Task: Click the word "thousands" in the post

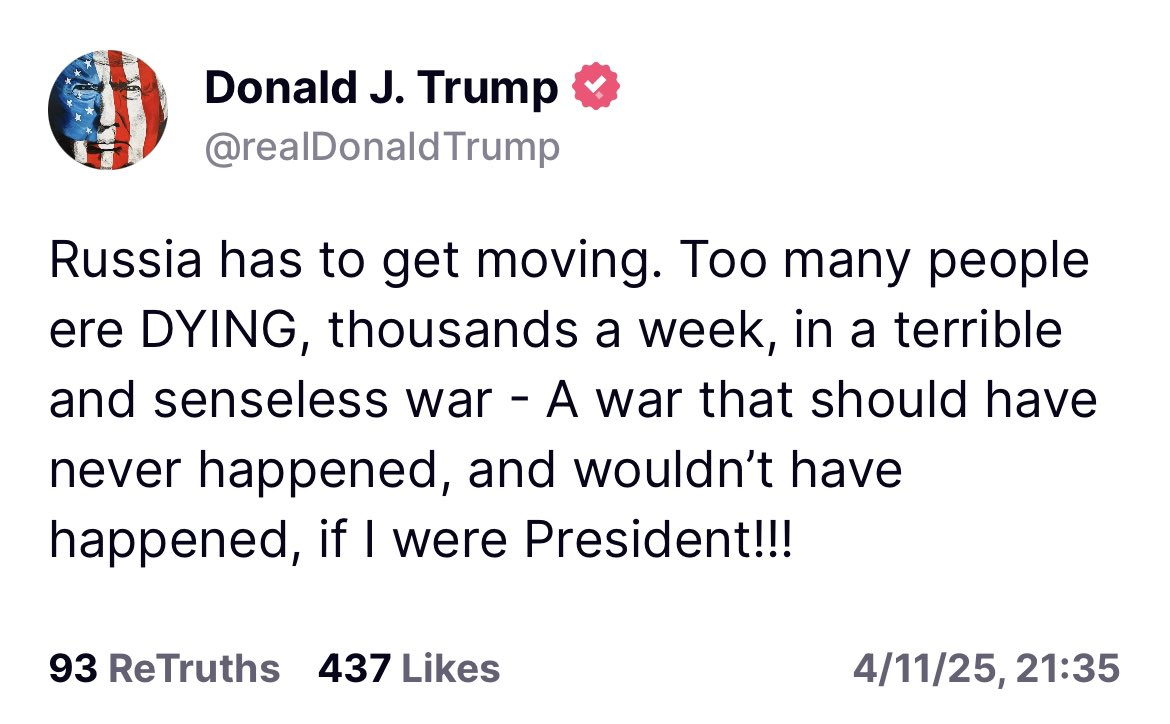Action: (453, 330)
